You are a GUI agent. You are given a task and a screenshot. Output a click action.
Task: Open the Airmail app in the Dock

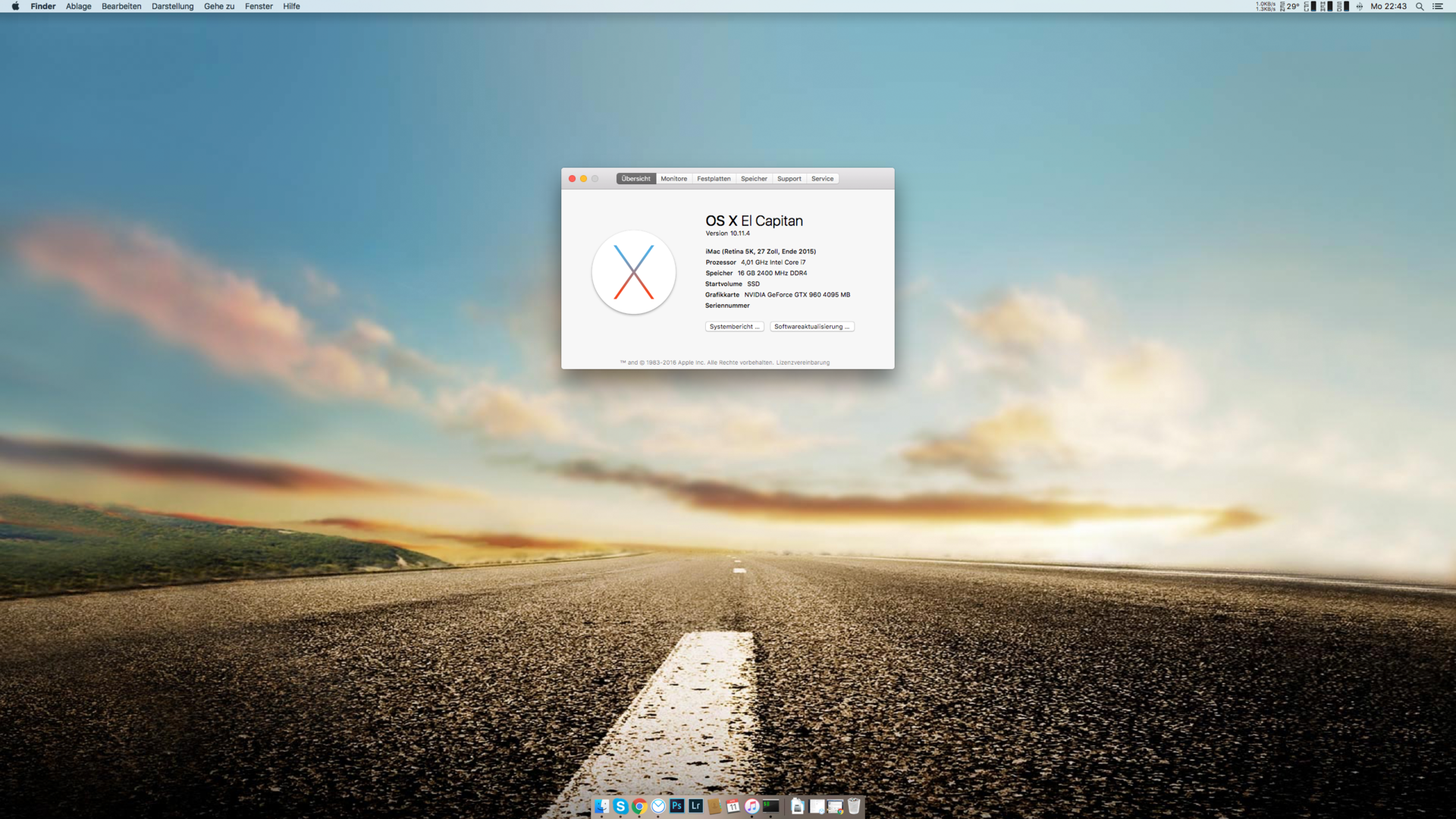tap(658, 806)
